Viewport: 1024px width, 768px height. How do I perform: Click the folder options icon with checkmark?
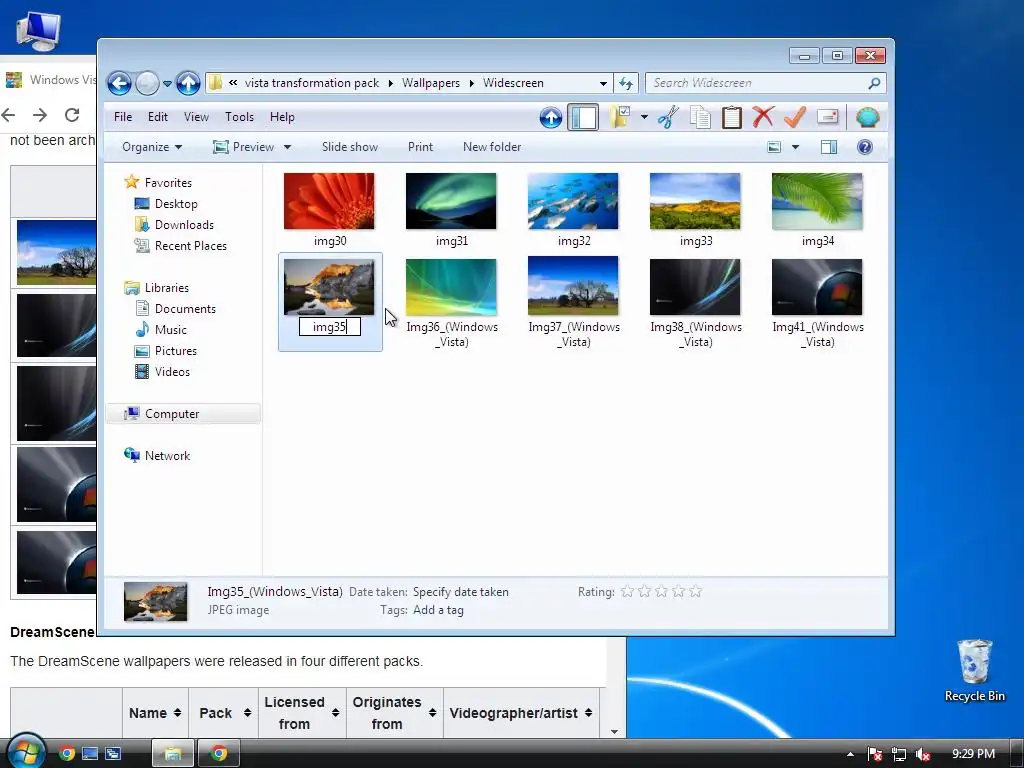[620, 118]
